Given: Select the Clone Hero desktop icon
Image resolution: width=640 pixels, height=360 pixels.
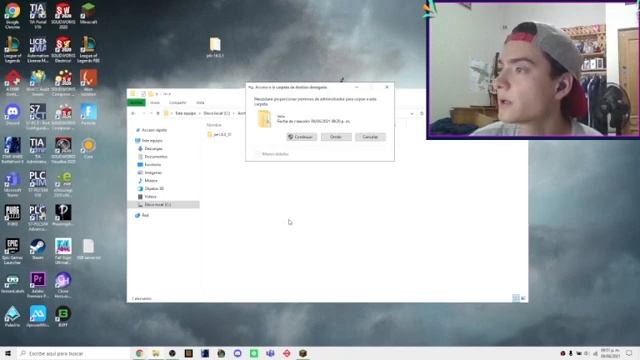Looking at the screenshot, I should [63, 285].
